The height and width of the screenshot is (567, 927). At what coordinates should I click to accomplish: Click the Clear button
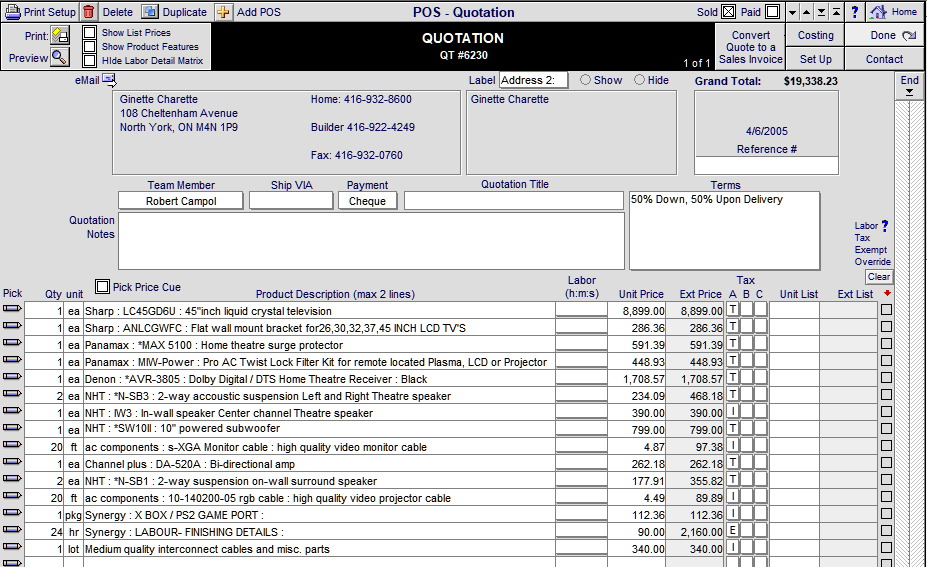(879, 277)
